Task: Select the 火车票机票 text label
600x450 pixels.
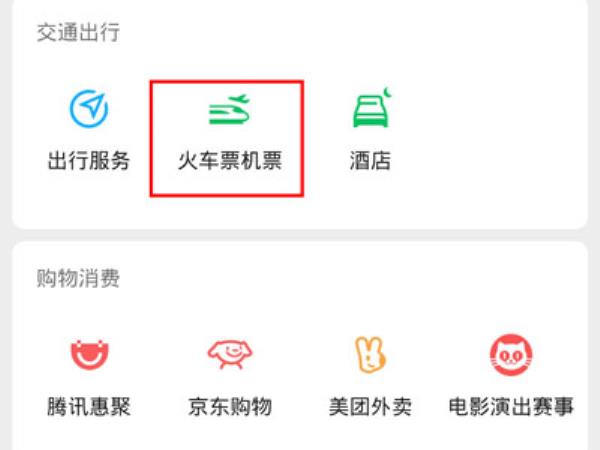Action: click(x=230, y=160)
